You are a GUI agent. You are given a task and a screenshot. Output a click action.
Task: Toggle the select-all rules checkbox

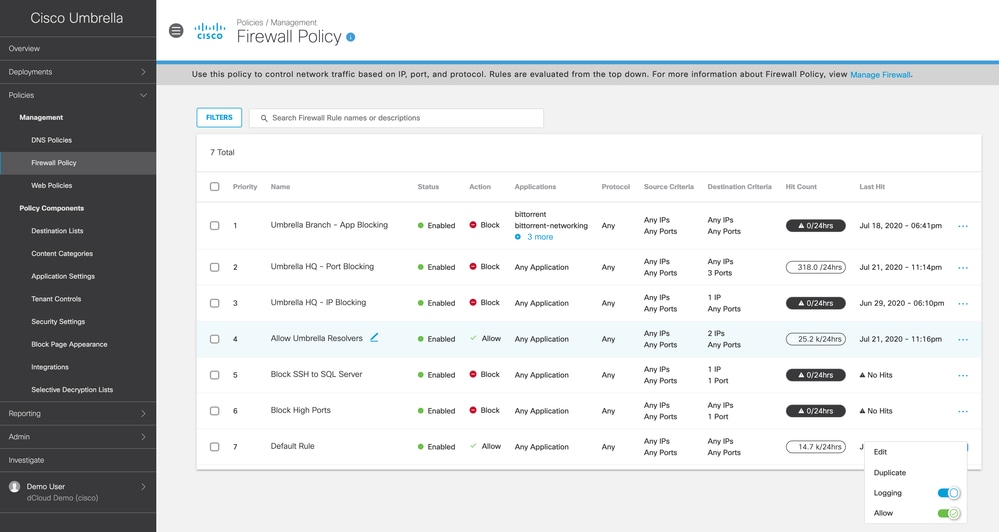[215, 187]
